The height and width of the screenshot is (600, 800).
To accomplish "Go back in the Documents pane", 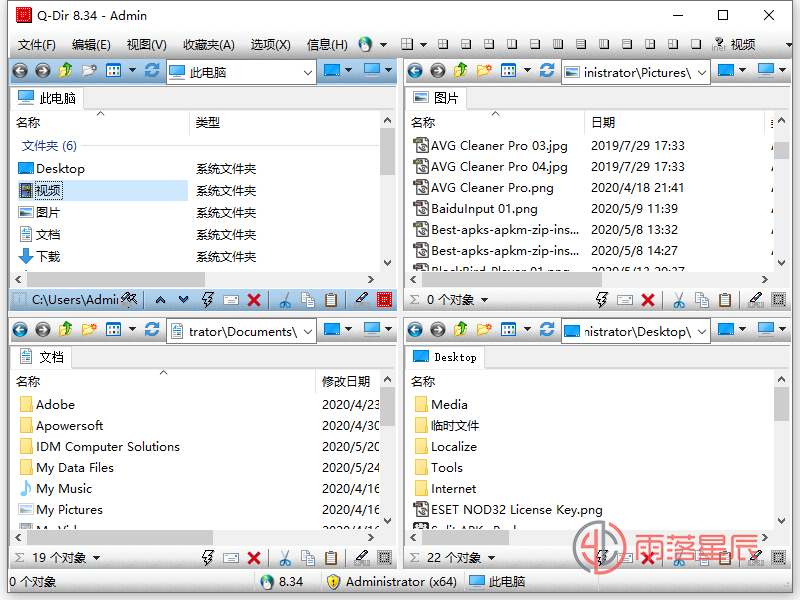I will click(20, 330).
